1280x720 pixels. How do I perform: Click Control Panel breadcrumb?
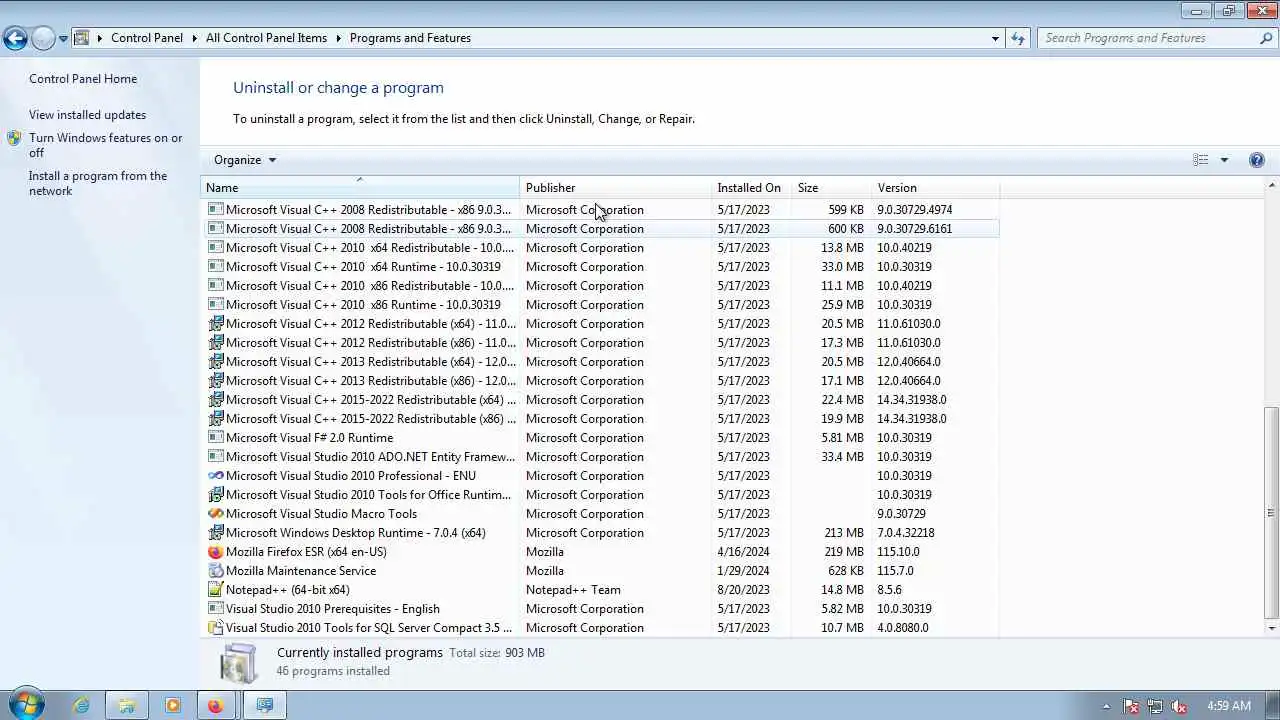coord(147,38)
